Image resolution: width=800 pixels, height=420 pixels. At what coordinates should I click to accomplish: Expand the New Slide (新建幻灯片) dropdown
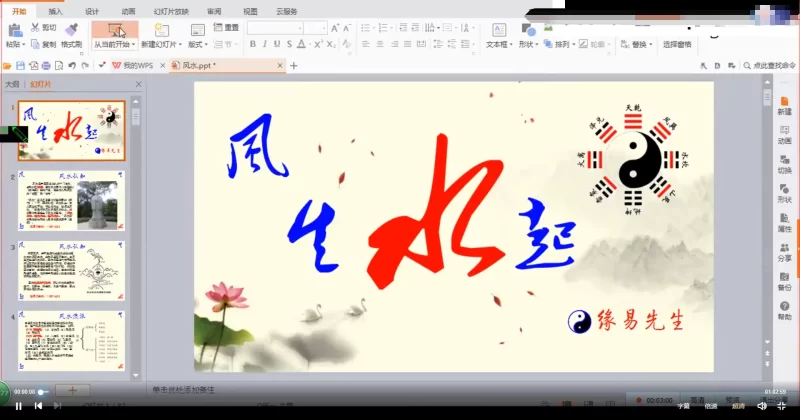pyautogui.click(x=161, y=45)
